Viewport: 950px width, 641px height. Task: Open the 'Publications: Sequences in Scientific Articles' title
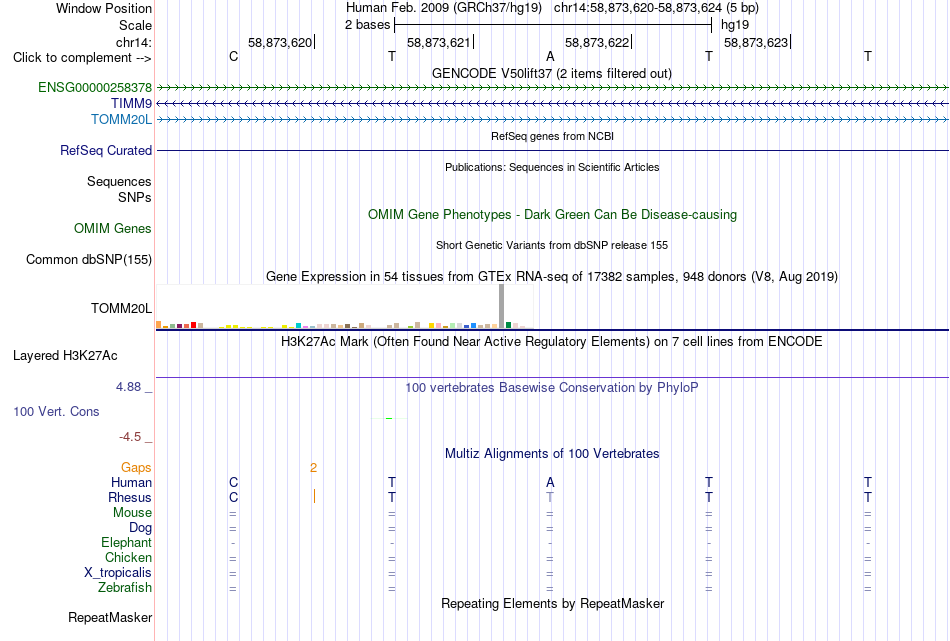552,167
